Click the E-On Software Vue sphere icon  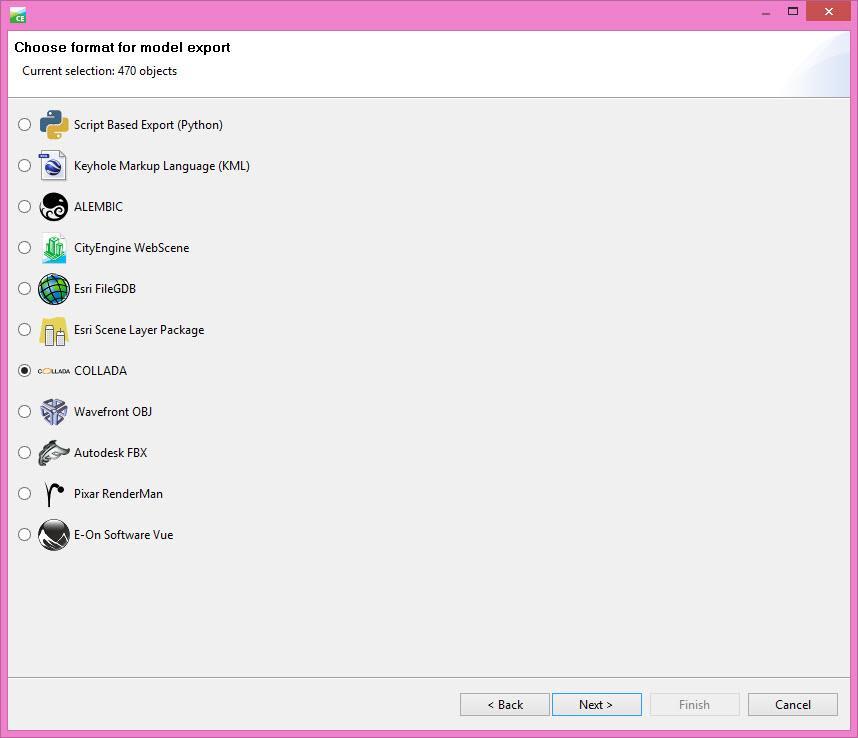[54, 534]
